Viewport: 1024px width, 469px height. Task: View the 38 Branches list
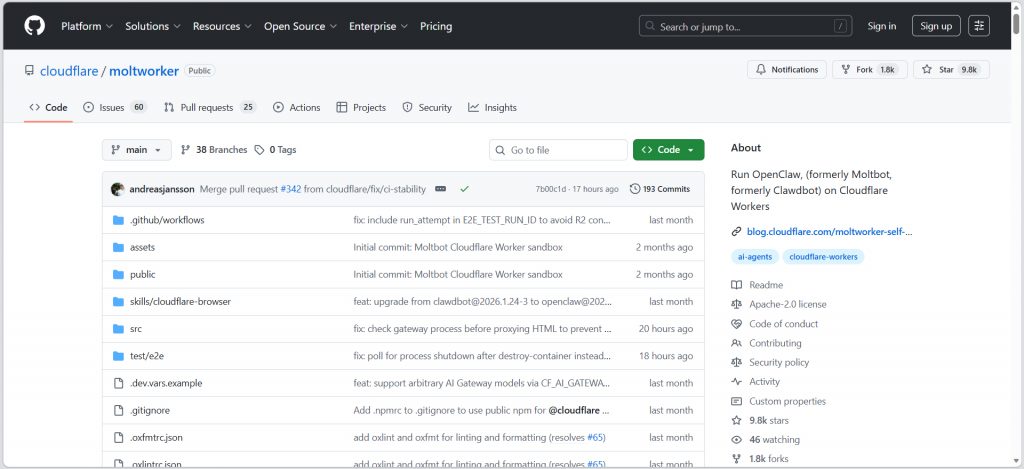214,150
